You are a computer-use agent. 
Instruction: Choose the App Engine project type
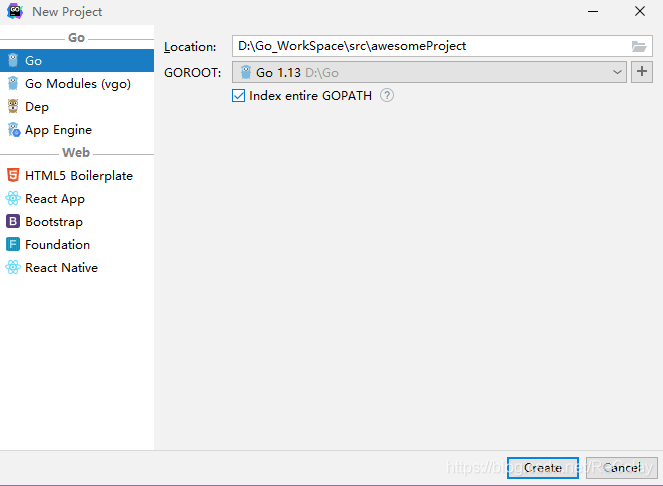coord(77,129)
